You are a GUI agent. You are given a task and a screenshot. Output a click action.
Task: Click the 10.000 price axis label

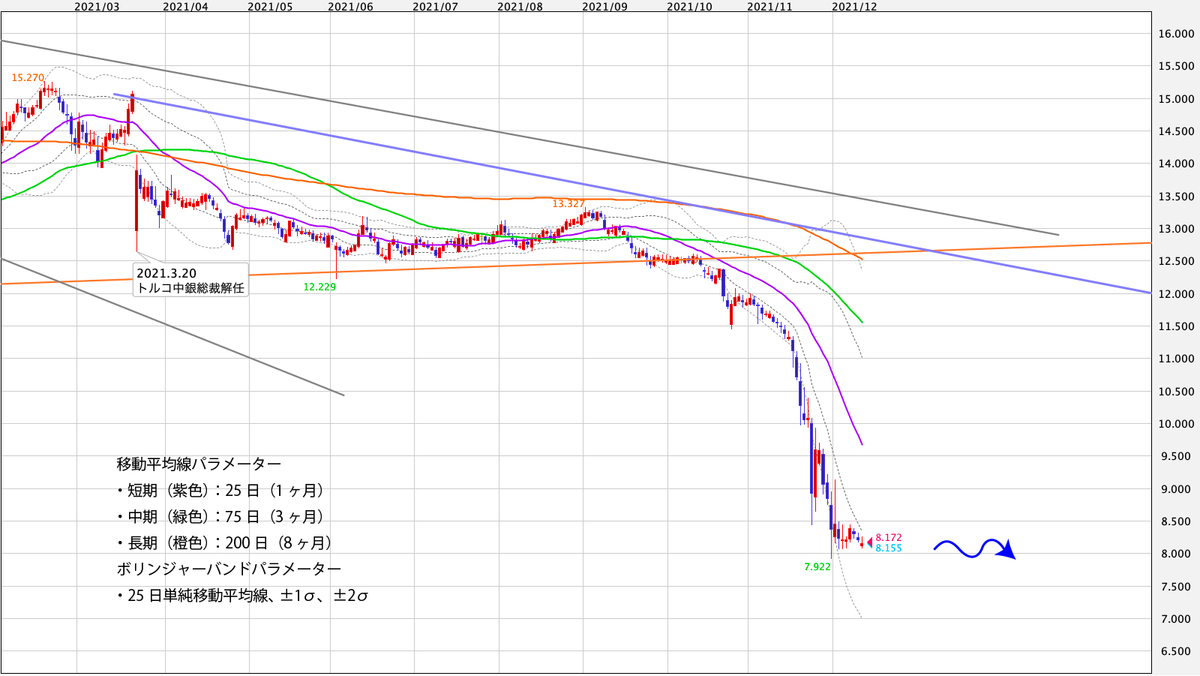pos(1176,424)
